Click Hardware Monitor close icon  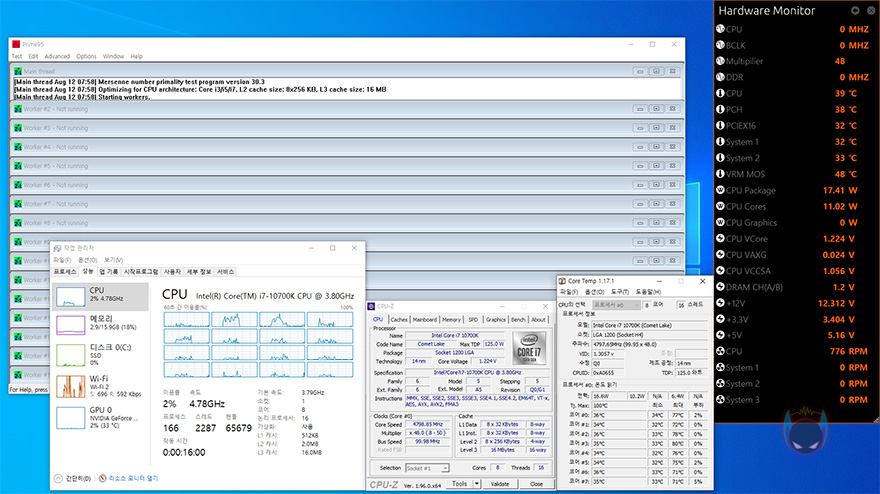point(872,10)
